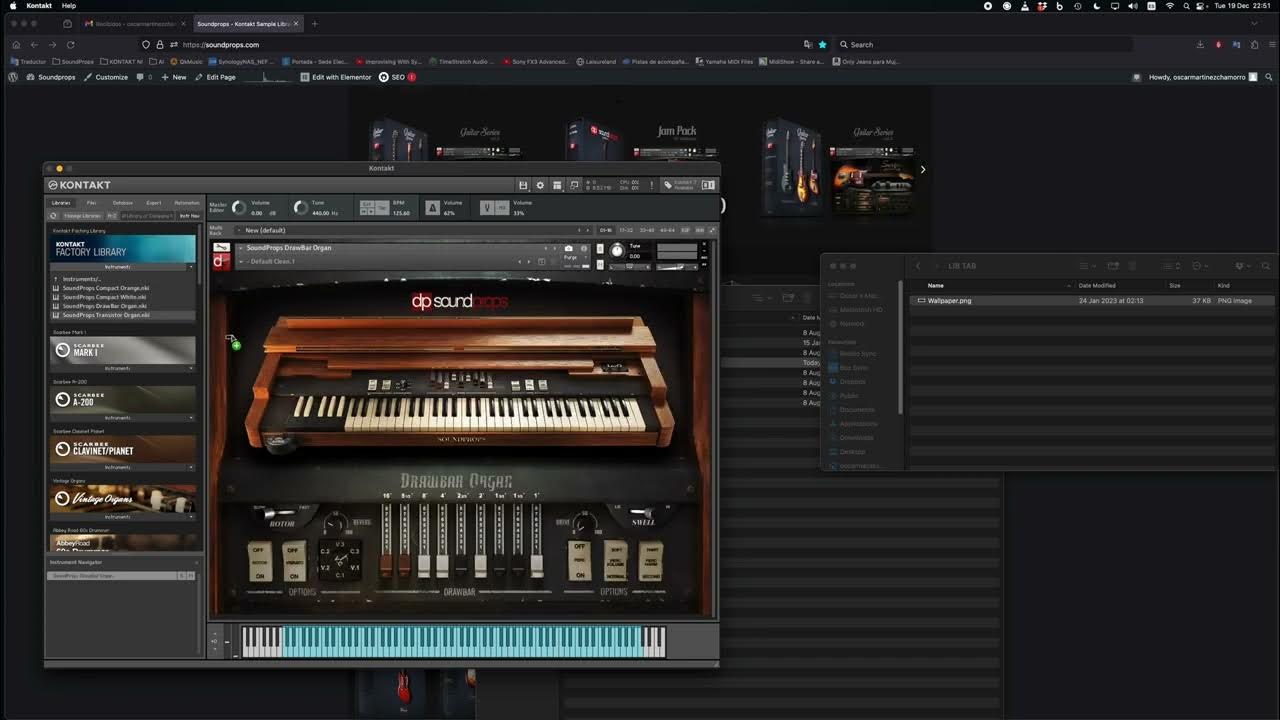Open the macOS volume menu bar icon
The height and width of the screenshot is (720, 1280).
(x=1132, y=6)
